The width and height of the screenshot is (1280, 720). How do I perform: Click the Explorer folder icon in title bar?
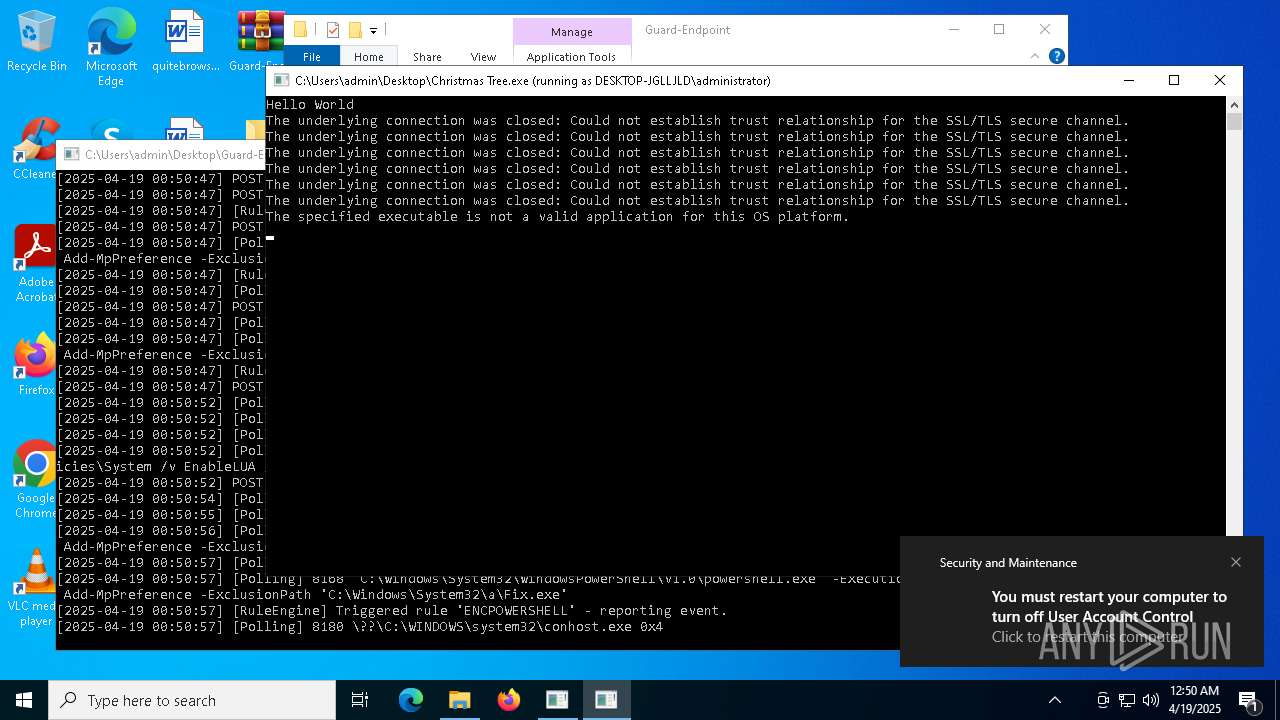click(x=300, y=30)
